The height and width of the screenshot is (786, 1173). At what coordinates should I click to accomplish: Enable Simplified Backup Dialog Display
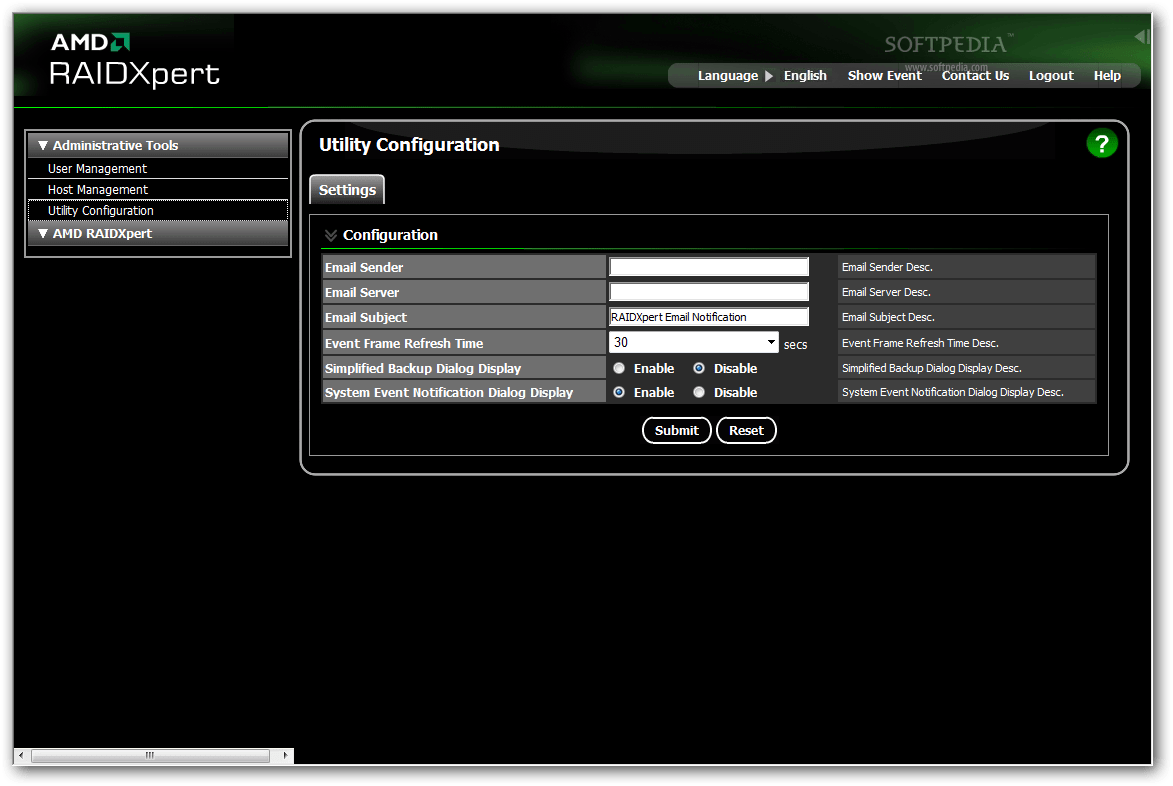tap(619, 368)
